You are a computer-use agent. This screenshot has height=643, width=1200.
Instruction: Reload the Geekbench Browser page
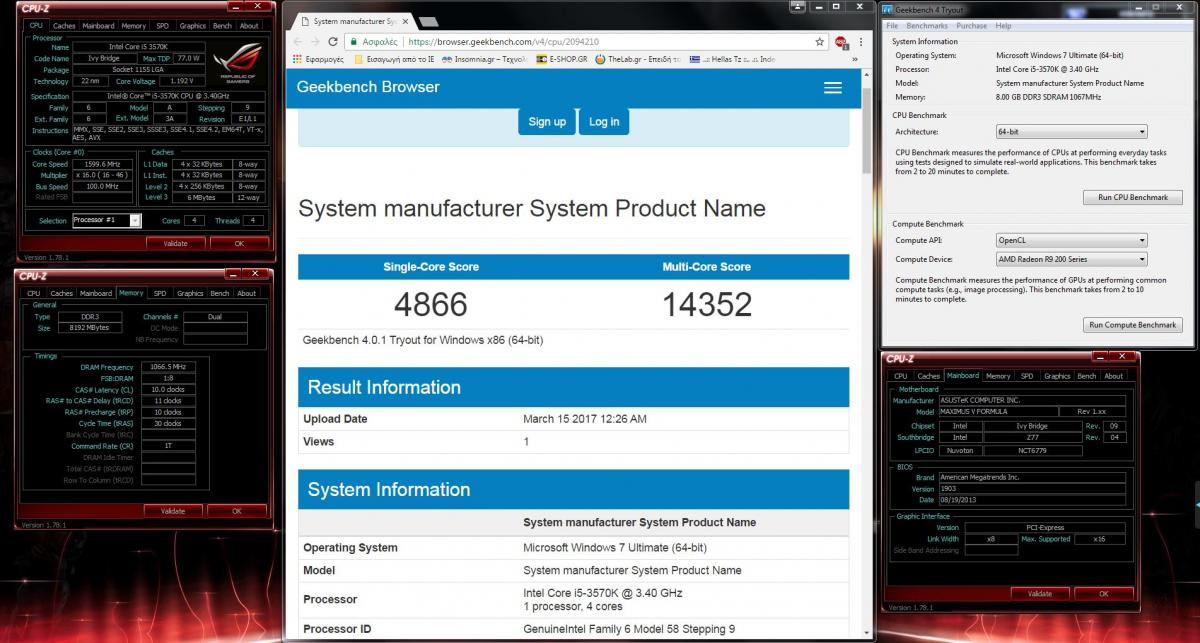coord(333,42)
